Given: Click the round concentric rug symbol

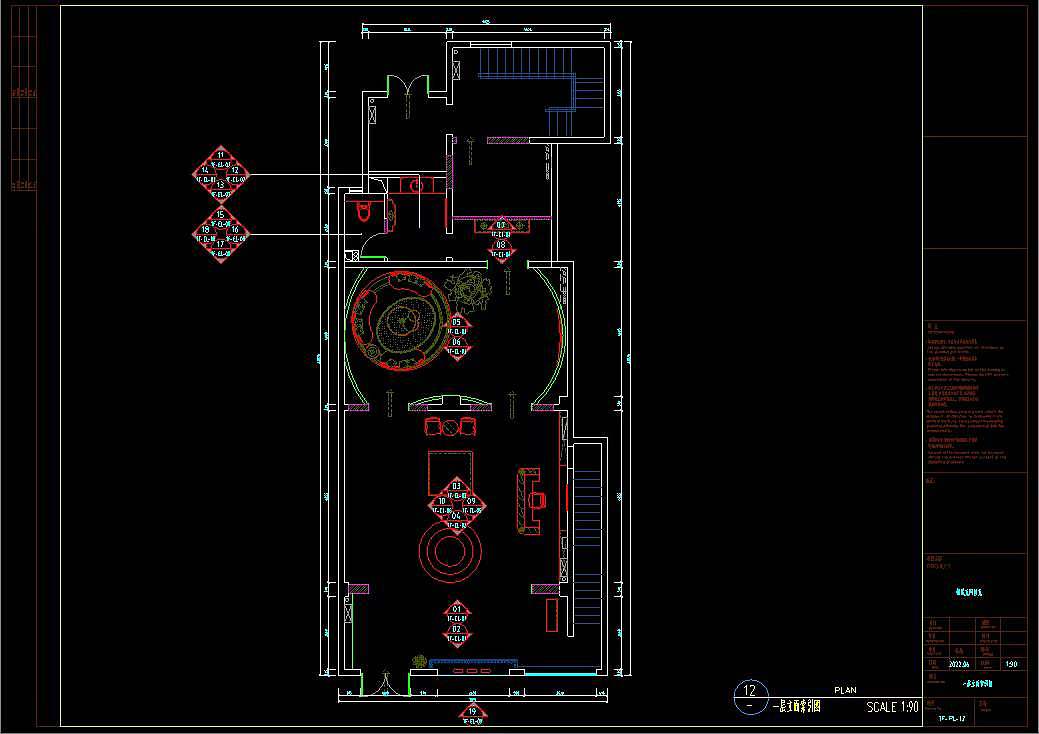Looking at the screenshot, I should (x=451, y=552).
